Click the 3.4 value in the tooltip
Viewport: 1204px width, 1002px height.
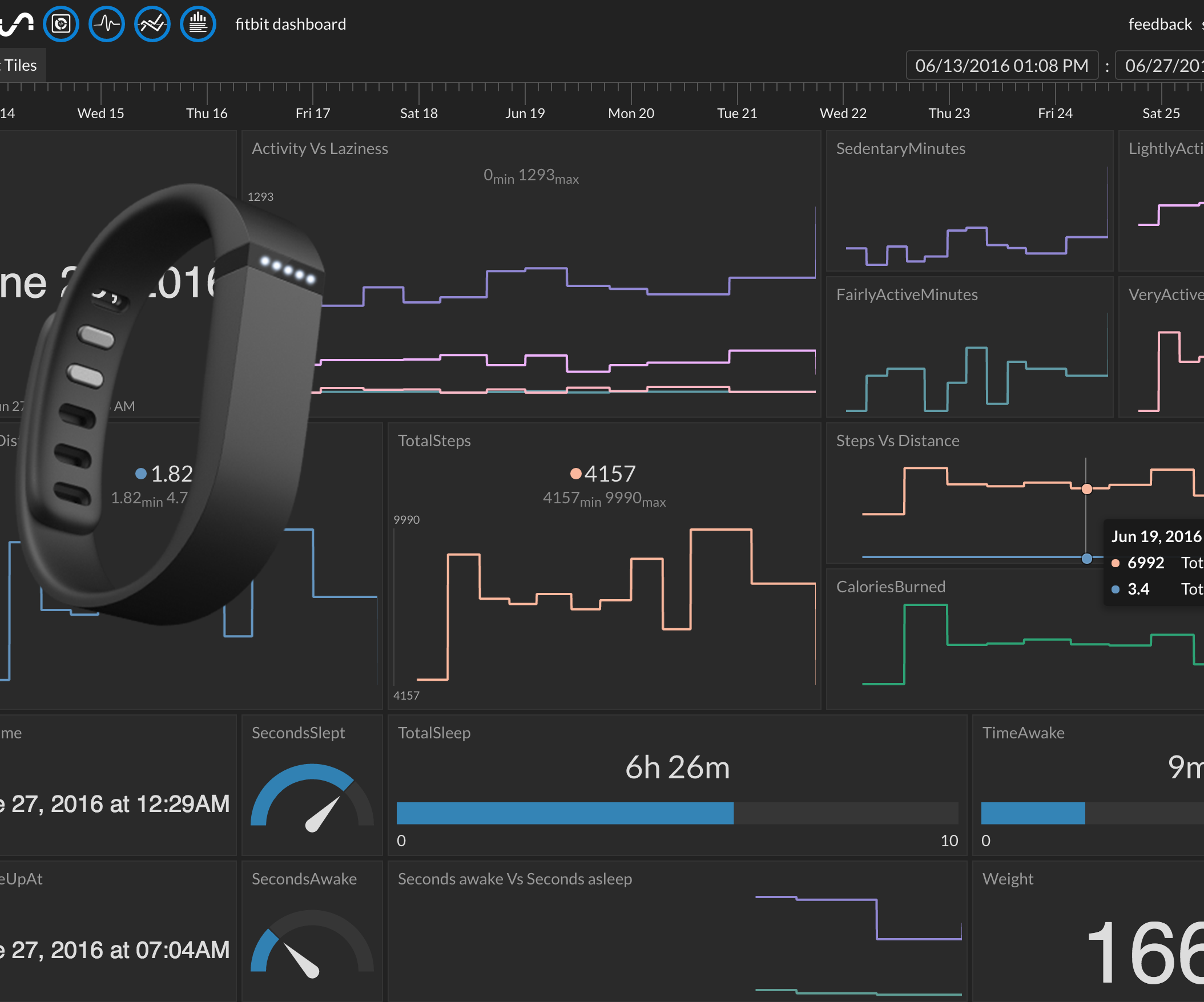pyautogui.click(x=1139, y=589)
